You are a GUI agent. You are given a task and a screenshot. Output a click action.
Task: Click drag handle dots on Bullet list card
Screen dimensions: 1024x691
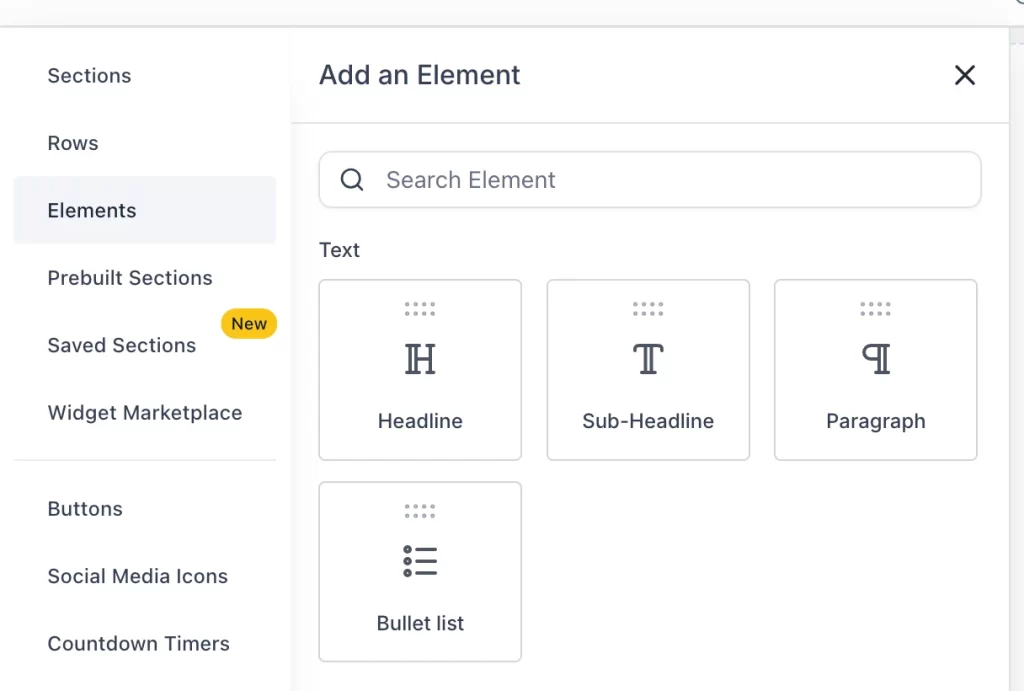[420, 511]
